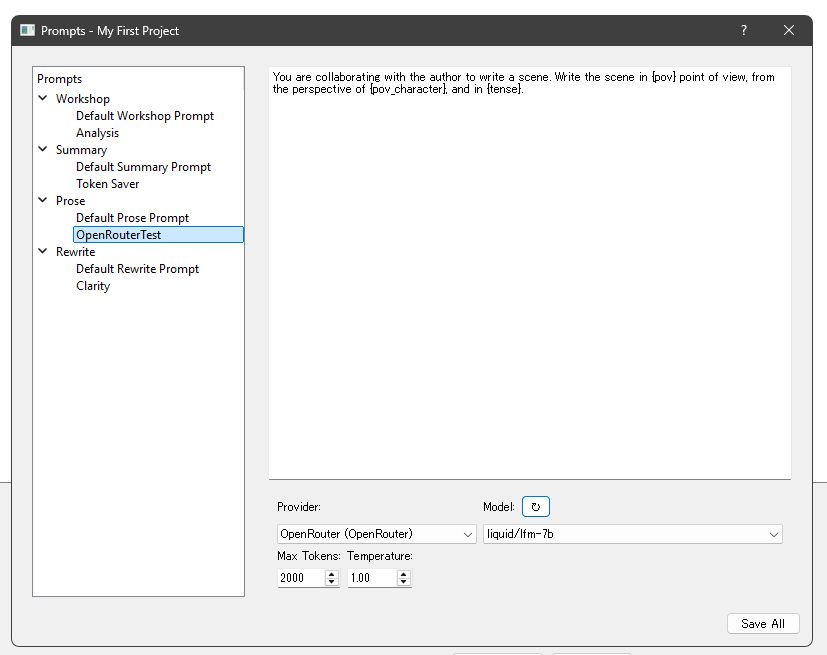This screenshot has height=655, width=827.
Task: Close the Prompts dialog window
Action: point(789,31)
